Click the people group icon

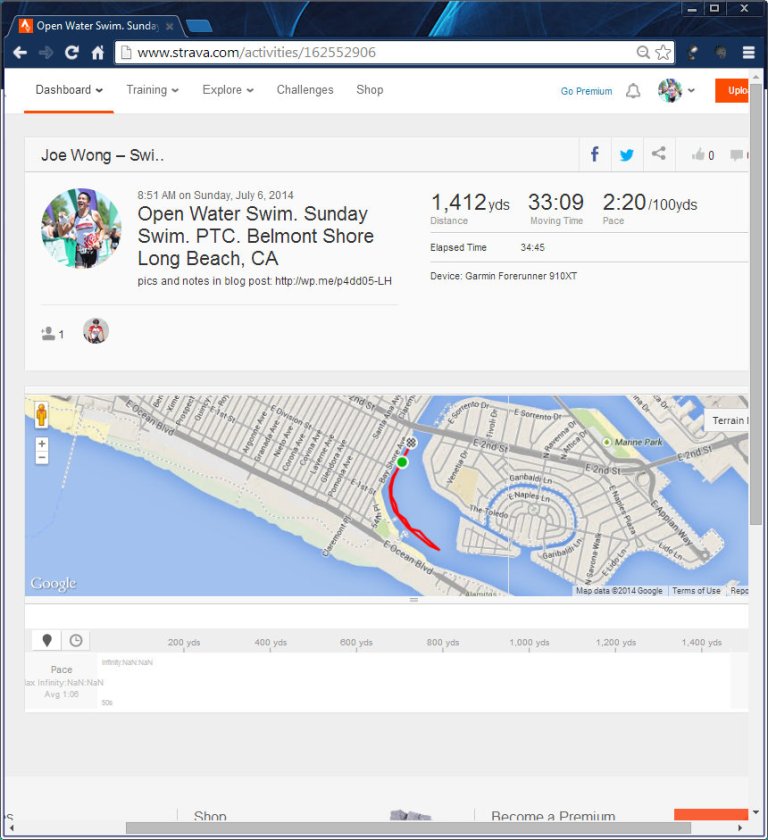pyautogui.click(x=48, y=334)
